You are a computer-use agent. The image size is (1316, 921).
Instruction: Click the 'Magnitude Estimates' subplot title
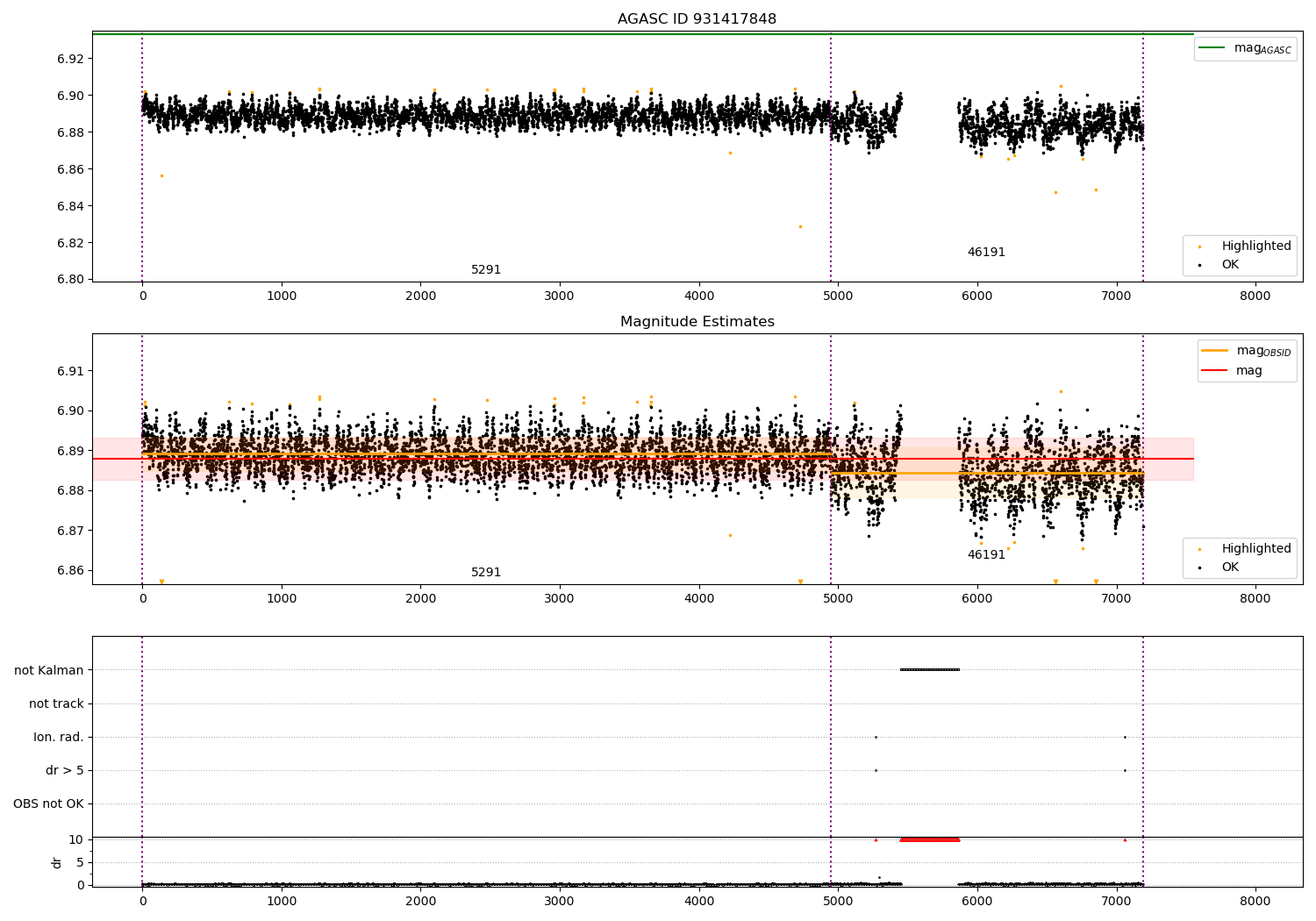(x=697, y=322)
